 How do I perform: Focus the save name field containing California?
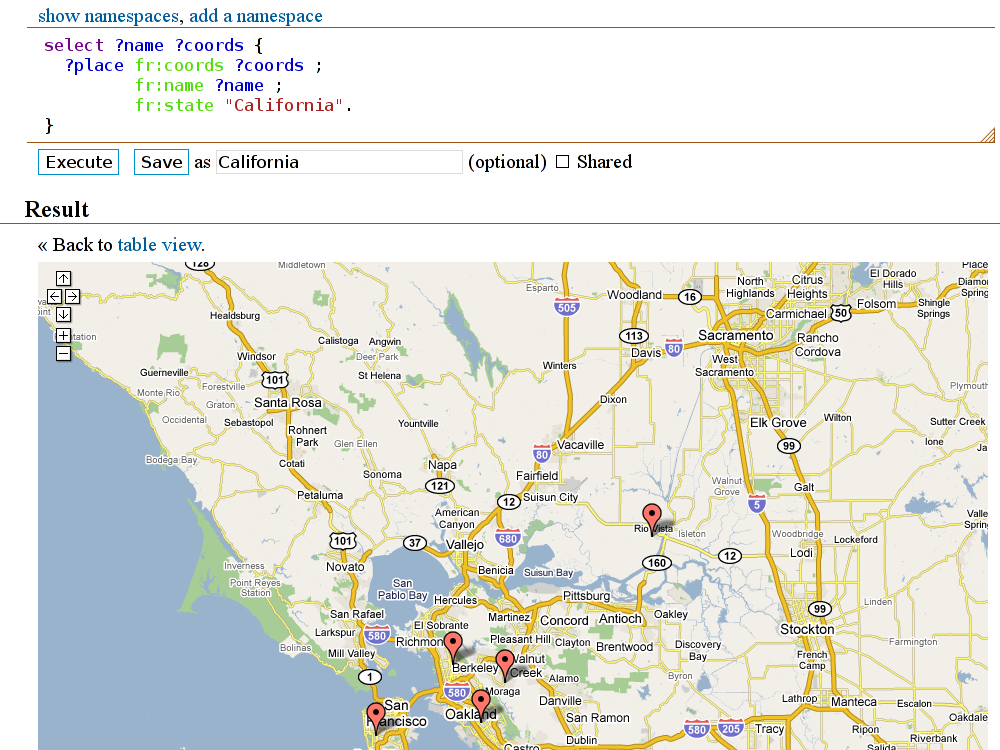[339, 162]
